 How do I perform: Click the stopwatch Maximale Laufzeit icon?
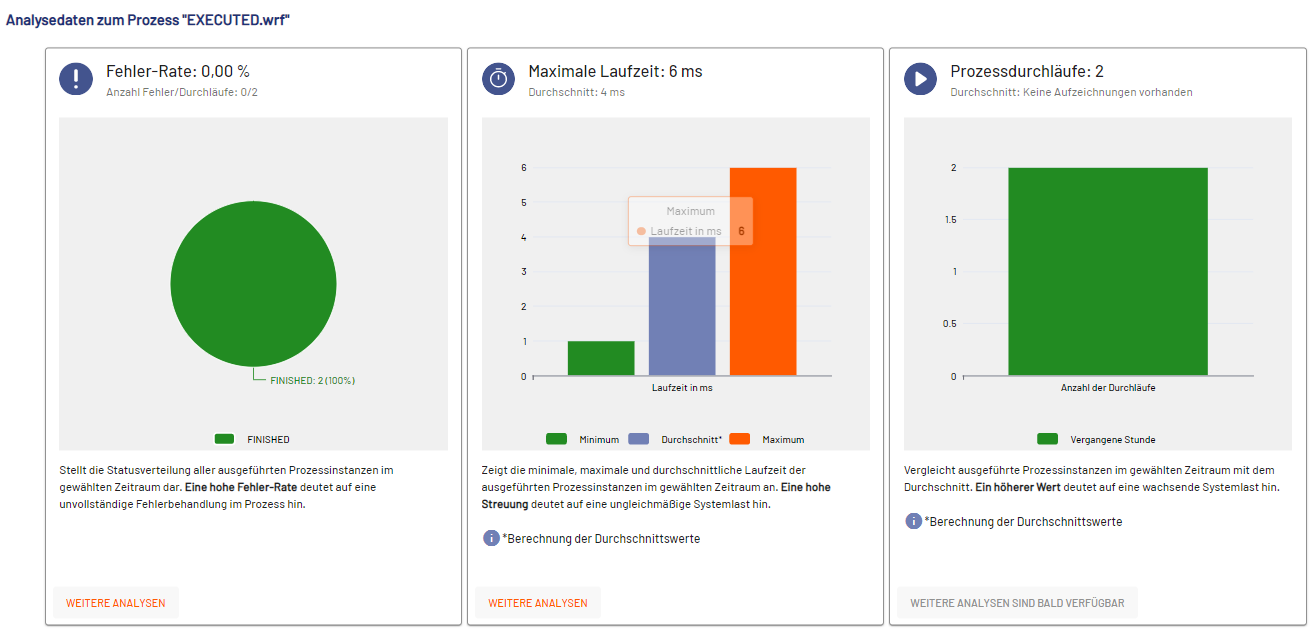click(x=498, y=79)
